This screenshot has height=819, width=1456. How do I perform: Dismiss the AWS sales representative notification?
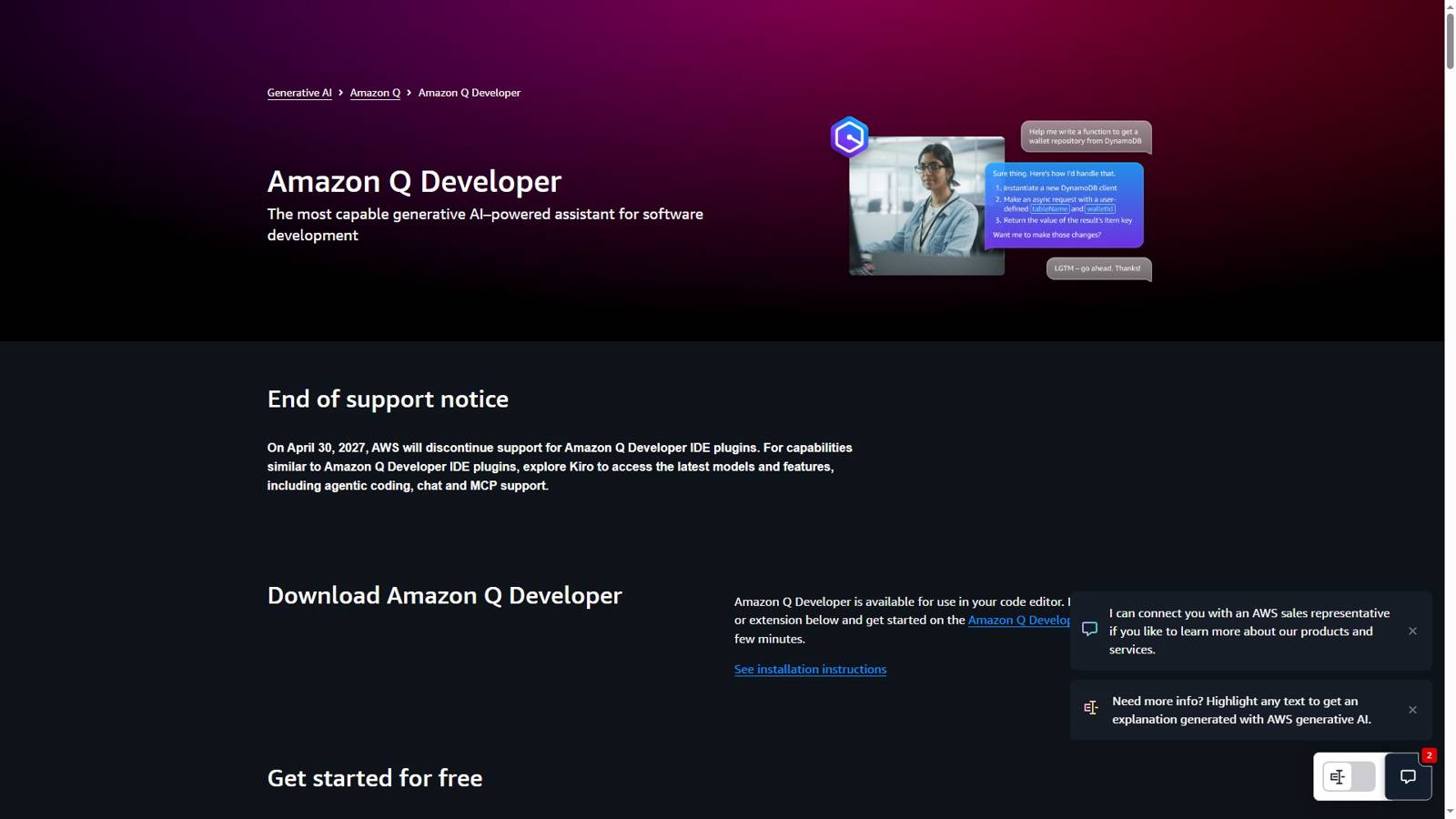pyautogui.click(x=1412, y=631)
